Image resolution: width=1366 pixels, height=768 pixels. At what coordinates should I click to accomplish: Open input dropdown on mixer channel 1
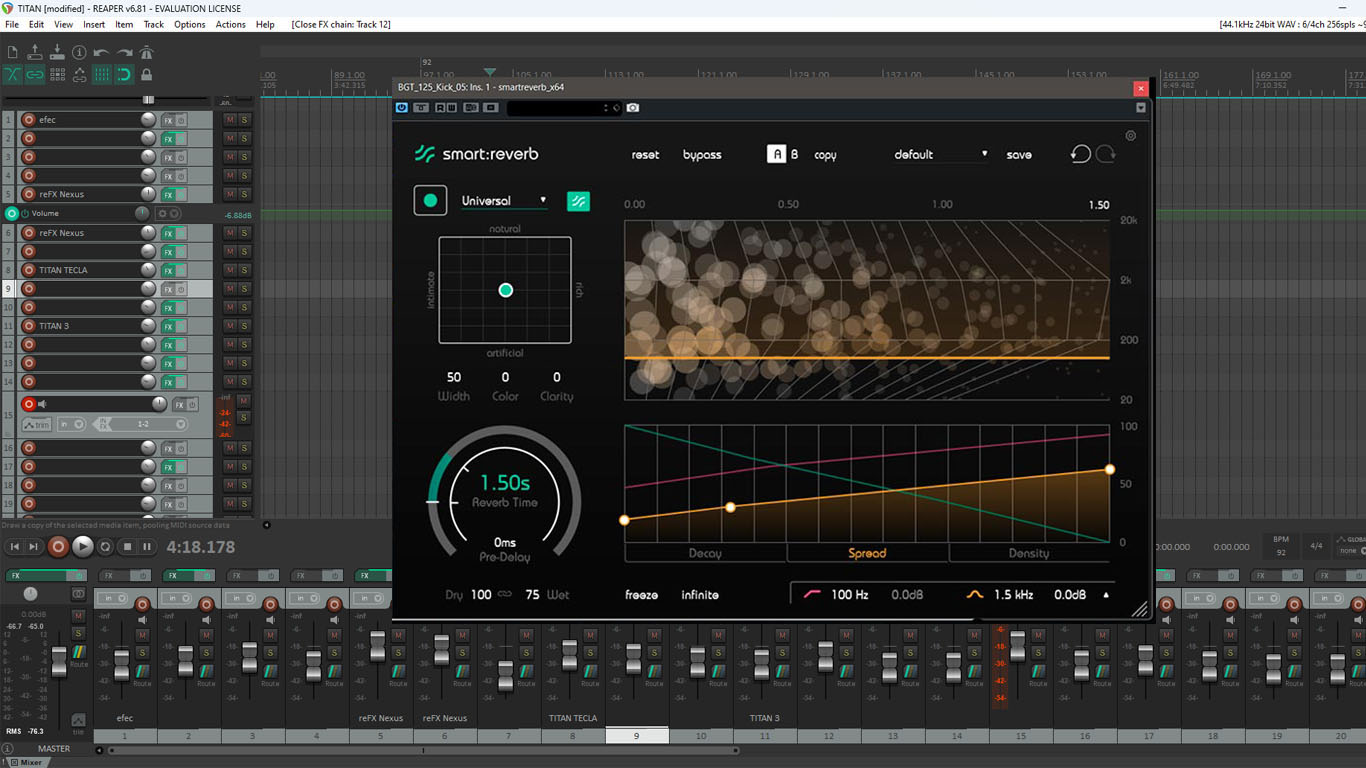111,599
